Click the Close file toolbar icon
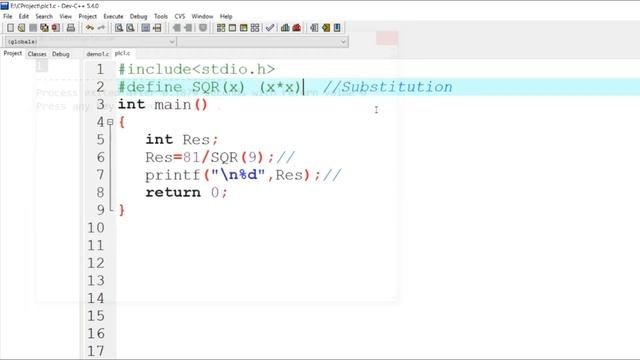 [x=56, y=28]
